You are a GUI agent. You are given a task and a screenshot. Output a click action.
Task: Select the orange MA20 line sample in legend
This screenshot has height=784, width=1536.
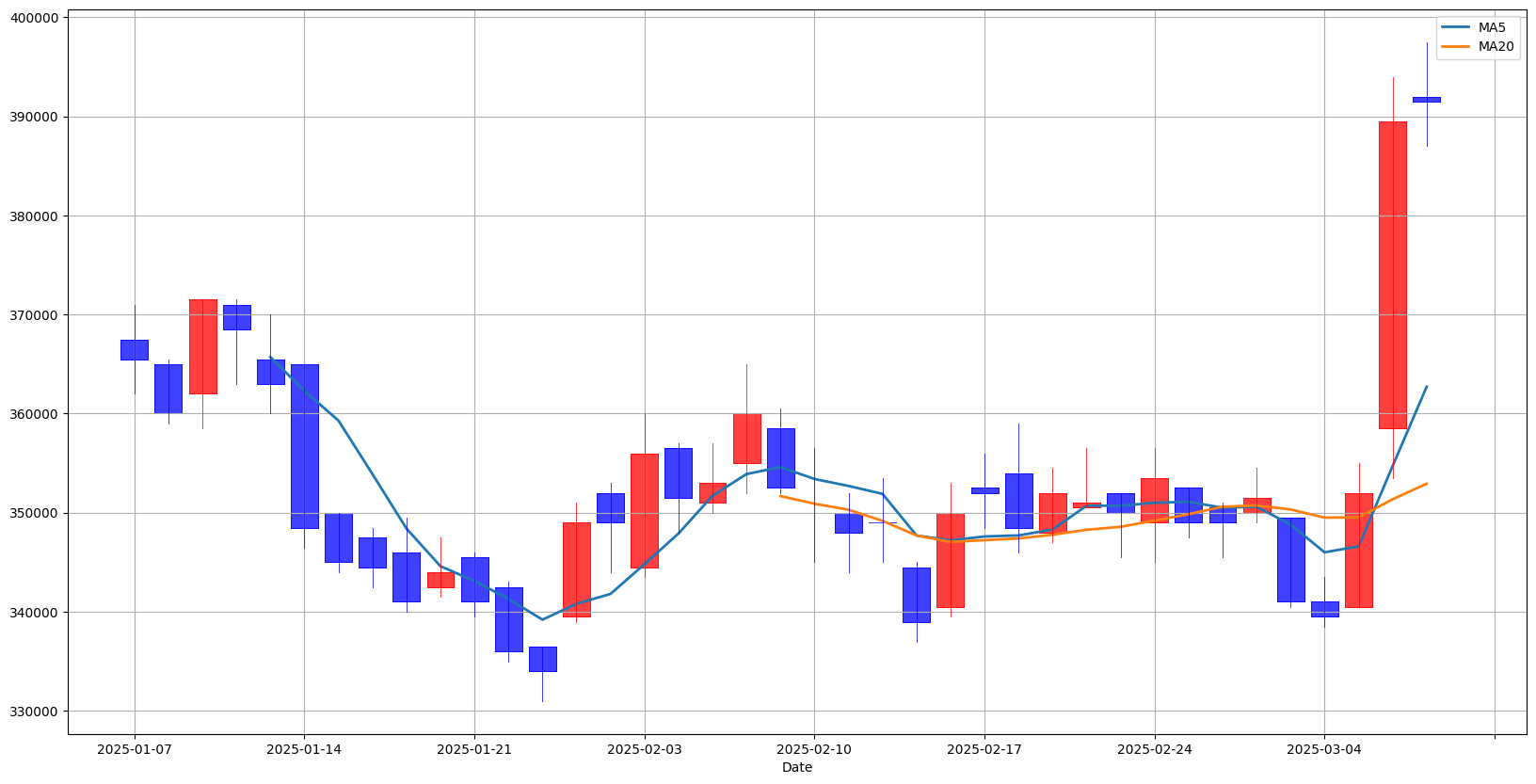(1455, 46)
